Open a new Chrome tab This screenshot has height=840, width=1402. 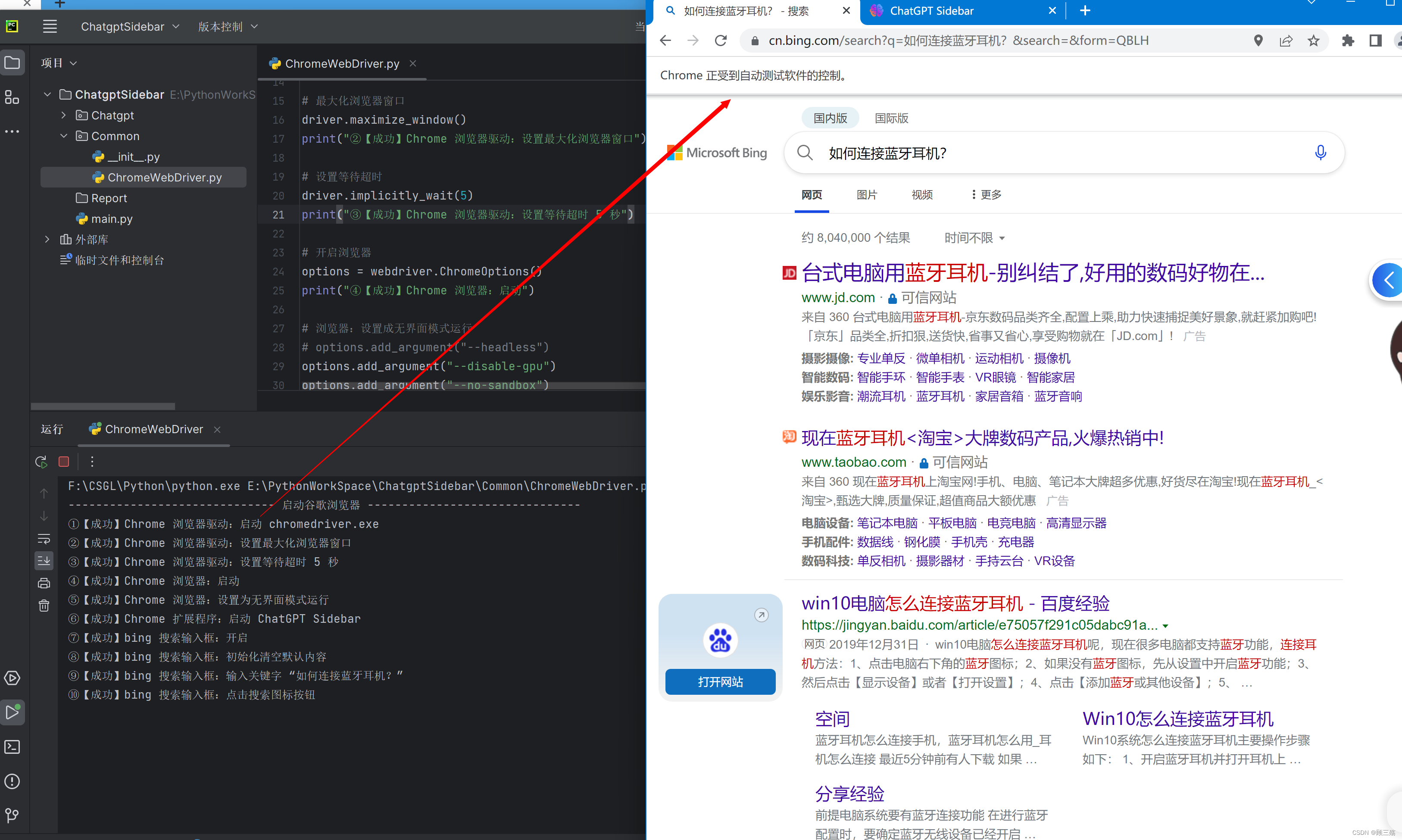click(x=1085, y=11)
